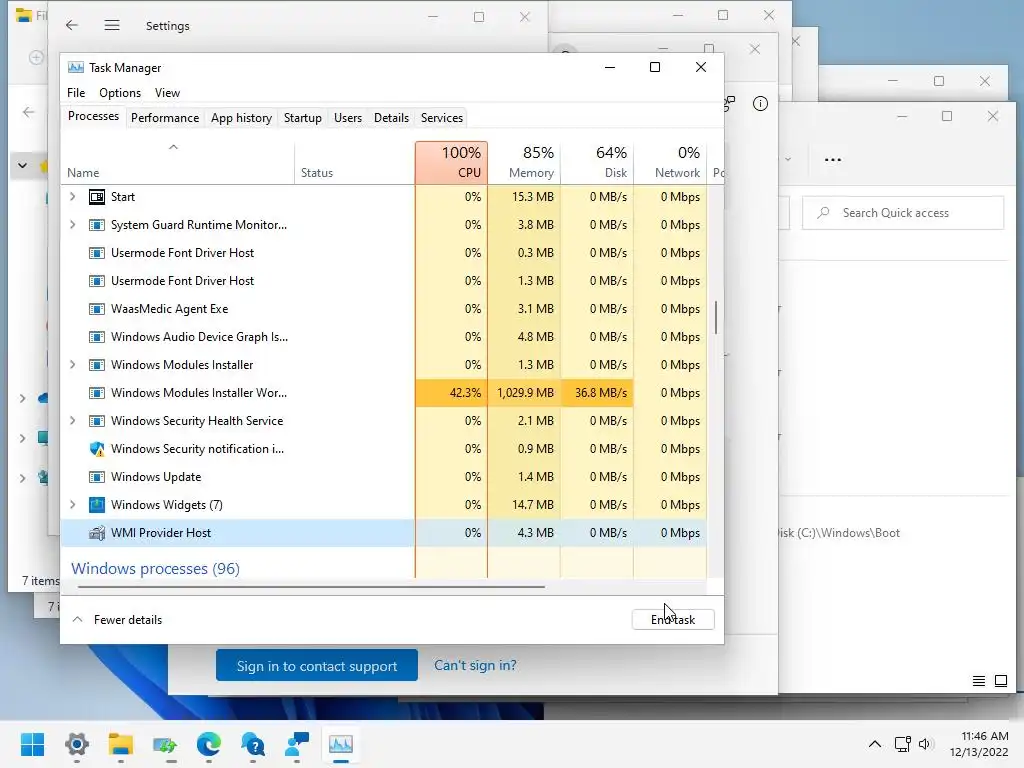Sort by the Memory column header
The image size is (1024, 768).
(x=524, y=163)
